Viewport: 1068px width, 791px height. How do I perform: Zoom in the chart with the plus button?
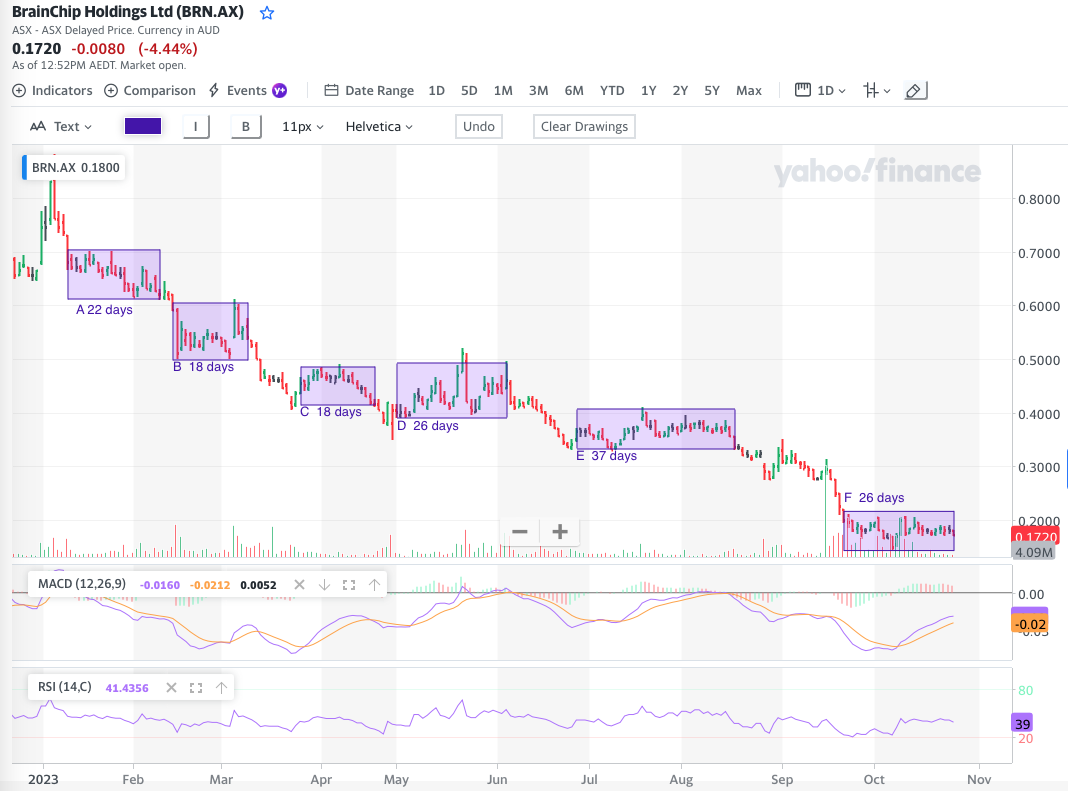click(x=560, y=531)
